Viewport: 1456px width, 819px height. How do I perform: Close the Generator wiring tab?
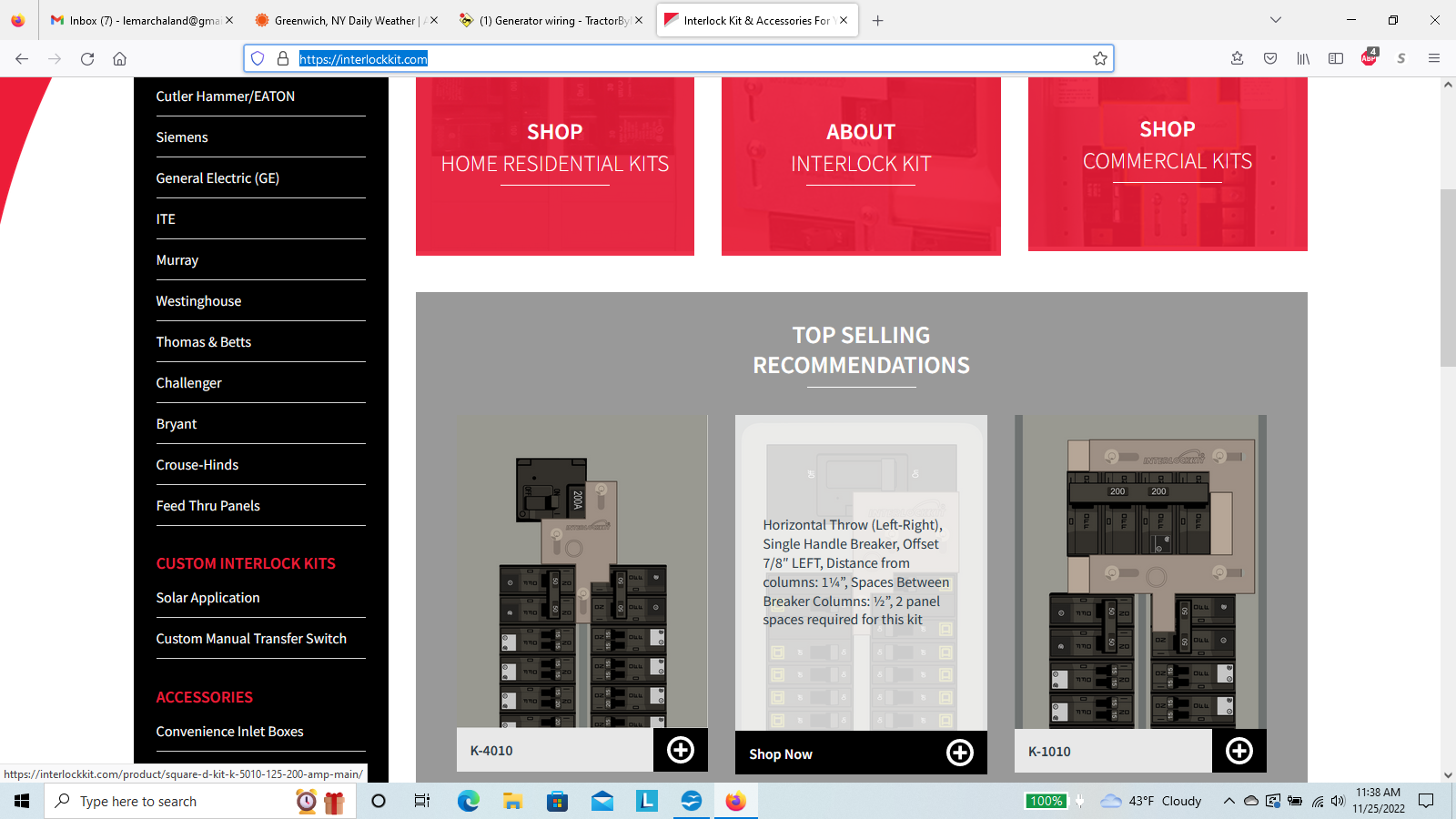pyautogui.click(x=639, y=20)
